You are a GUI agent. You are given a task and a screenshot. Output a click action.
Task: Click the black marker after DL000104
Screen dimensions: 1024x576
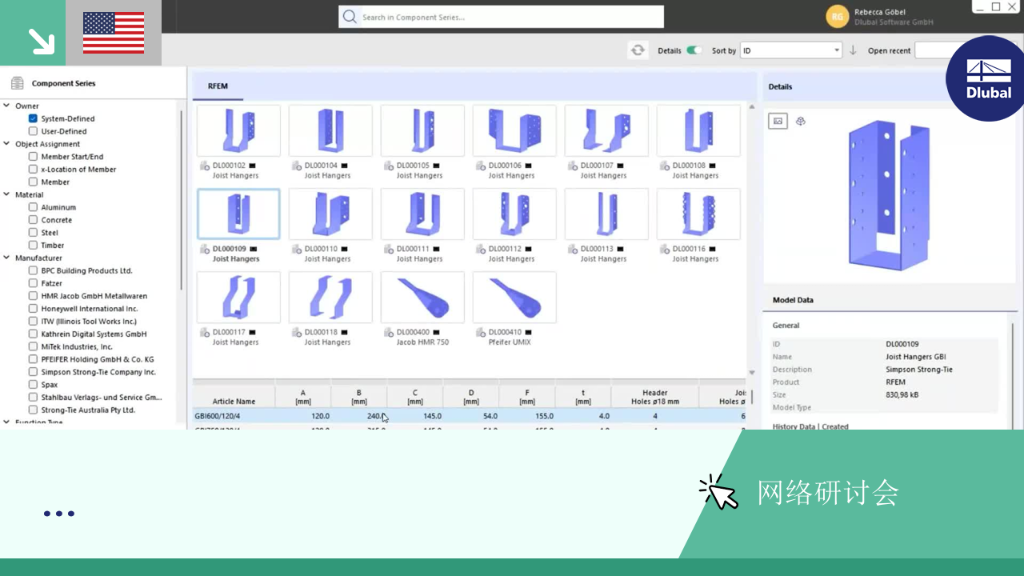344,166
